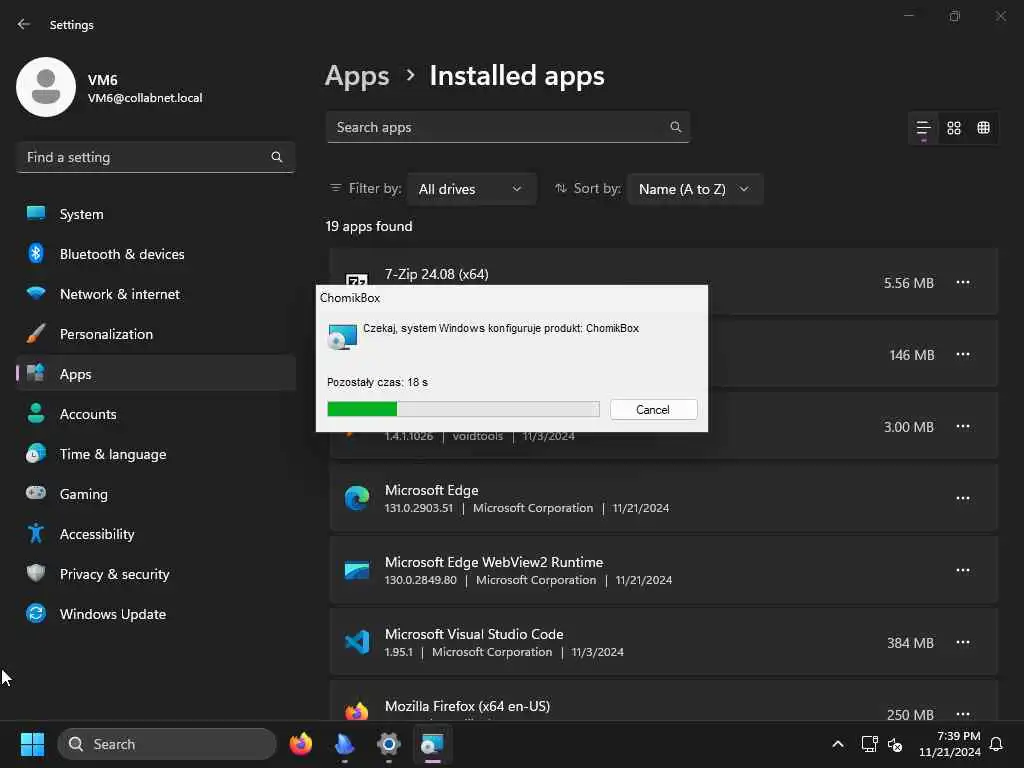This screenshot has width=1024, height=768.
Task: Click the VM6 user avatar
Action: [46, 87]
